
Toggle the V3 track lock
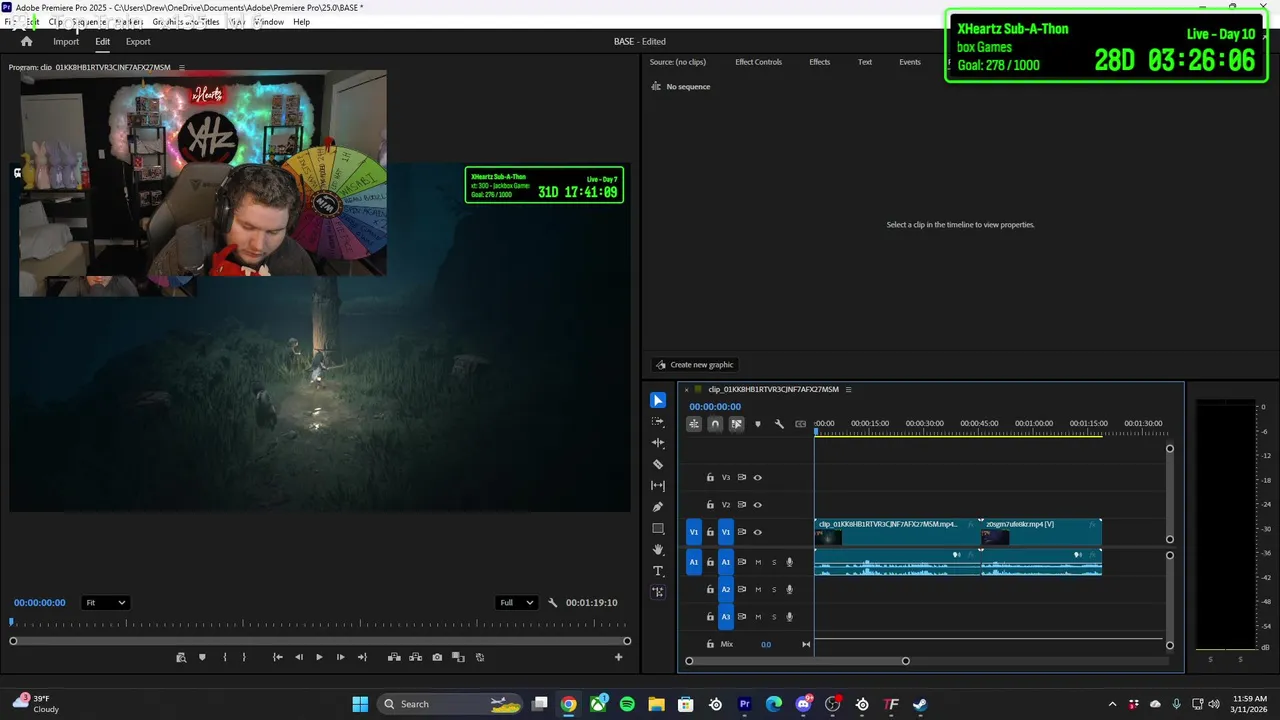[x=710, y=478]
